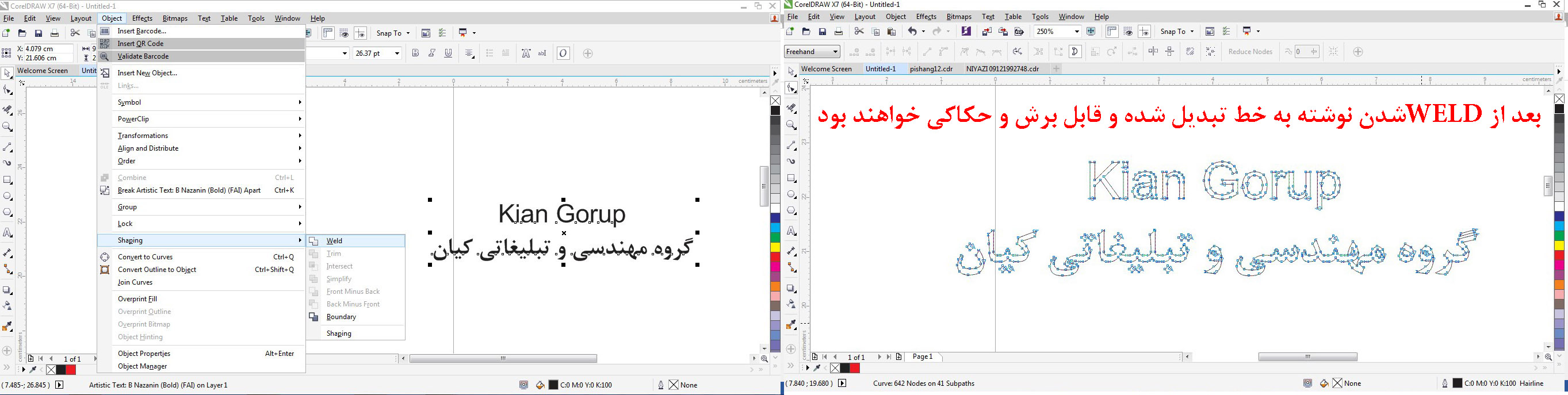Toggle Bold text formatting in left window

click(x=416, y=53)
